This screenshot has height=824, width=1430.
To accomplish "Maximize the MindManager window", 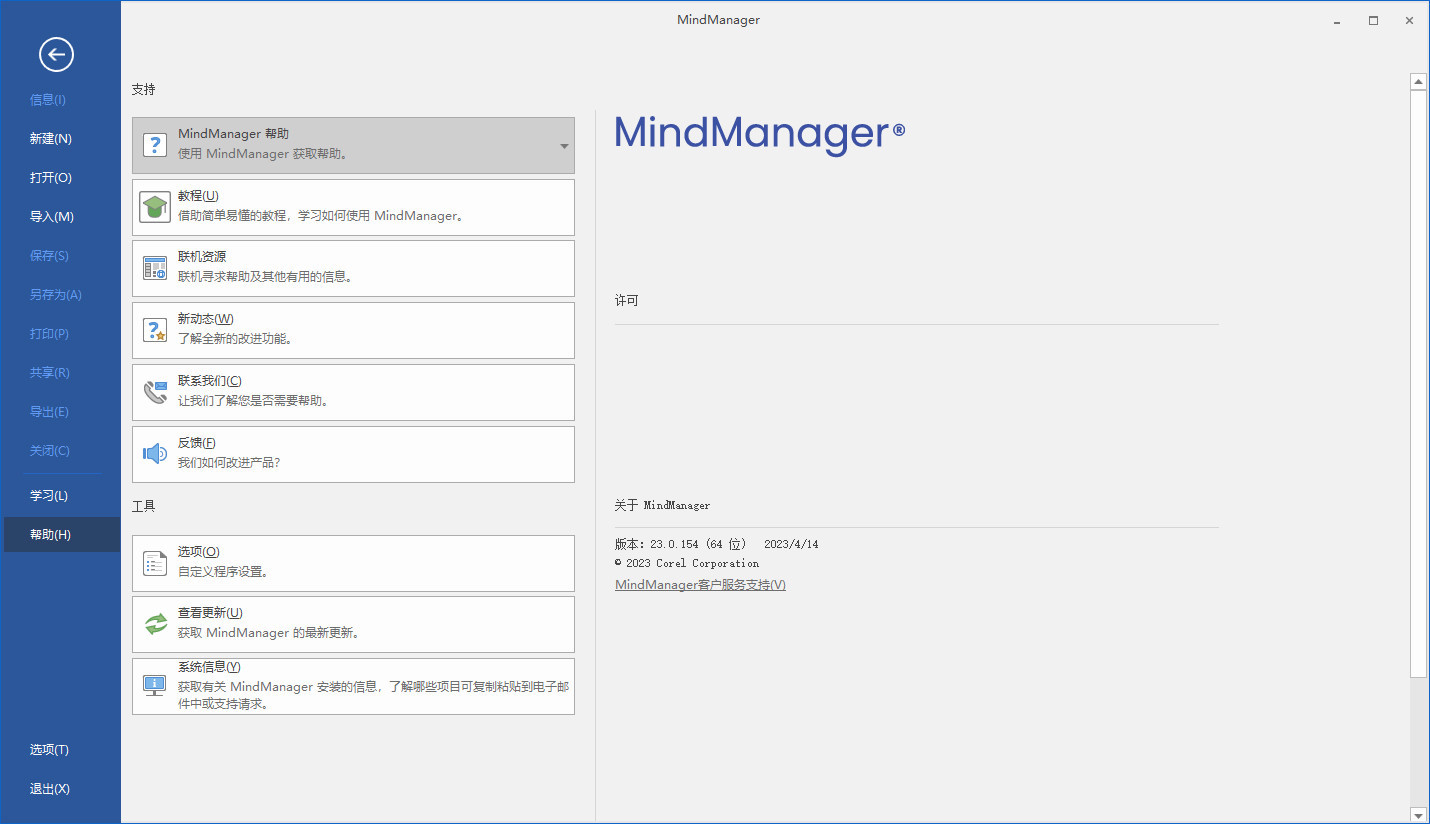I will [1374, 20].
